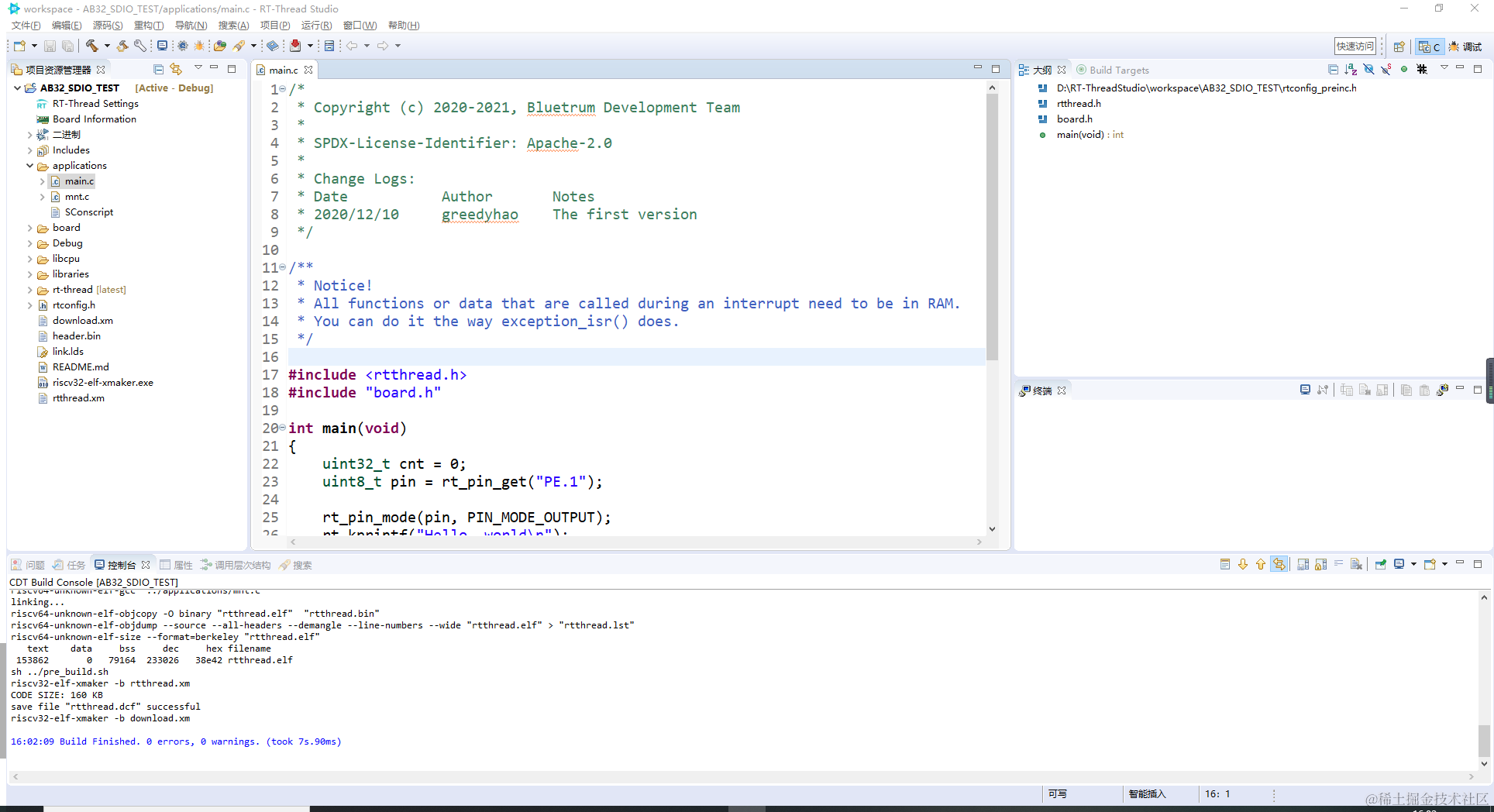This screenshot has width=1494, height=812.
Task: Click the console up arrow previous-error icon
Action: 1261,564
